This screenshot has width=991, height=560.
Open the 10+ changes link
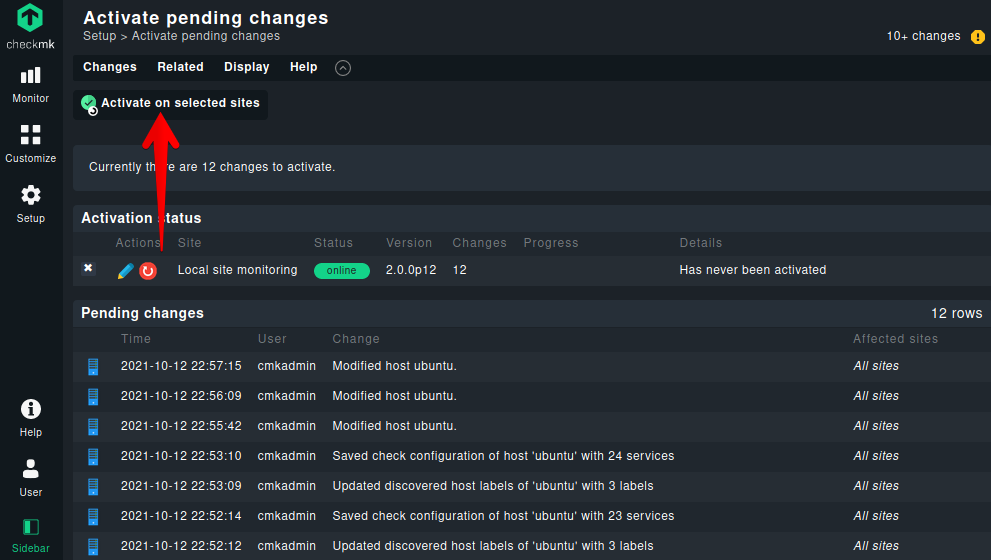click(923, 36)
